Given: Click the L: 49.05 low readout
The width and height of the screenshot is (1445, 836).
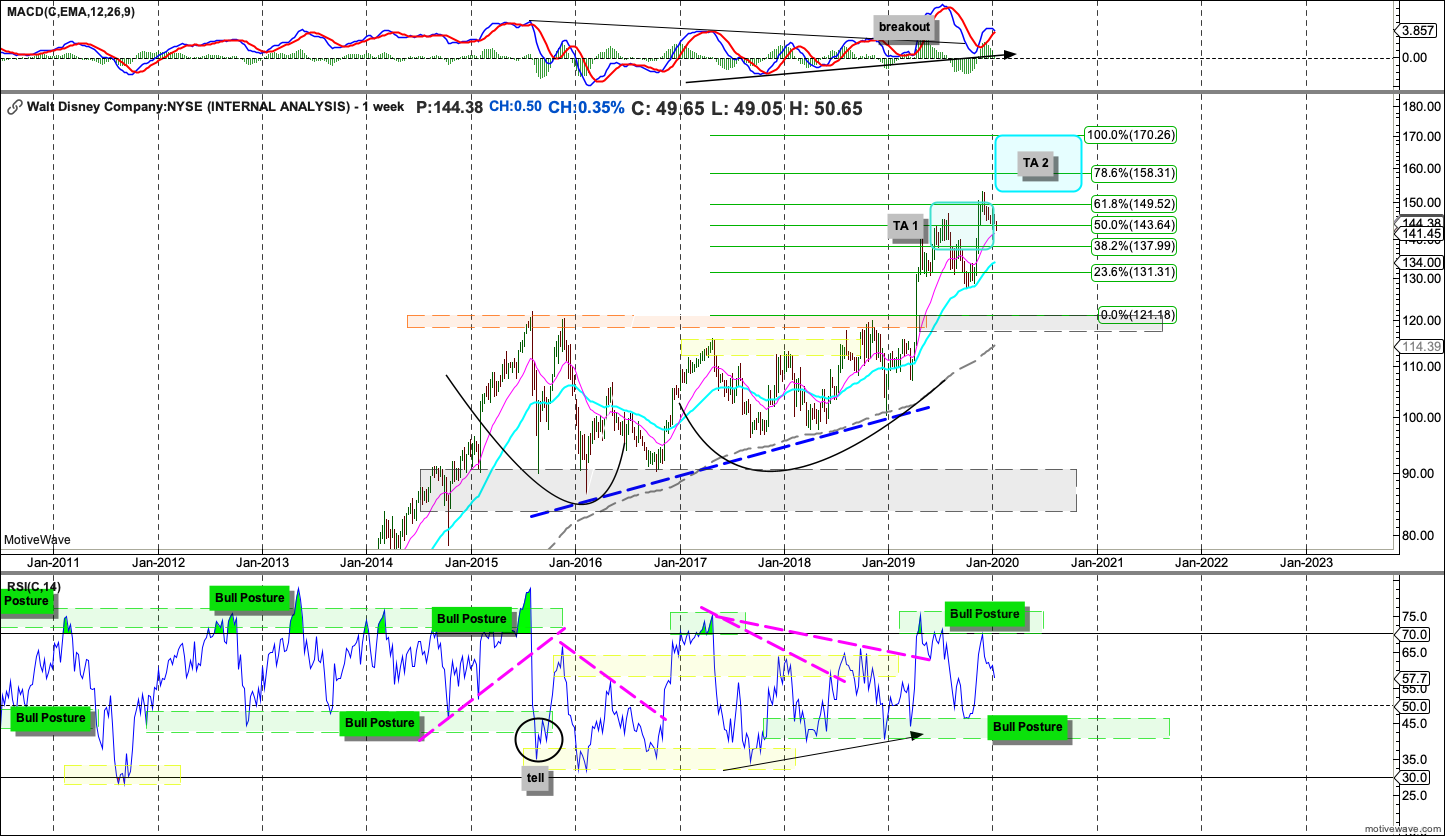Looking at the screenshot, I should [x=749, y=108].
